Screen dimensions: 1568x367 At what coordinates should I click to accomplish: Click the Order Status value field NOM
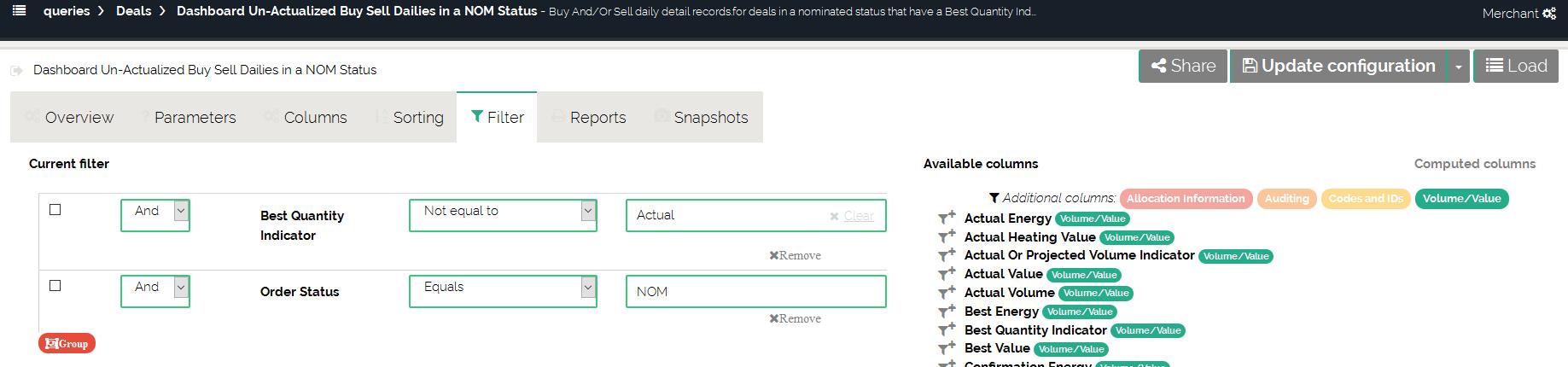click(755, 292)
